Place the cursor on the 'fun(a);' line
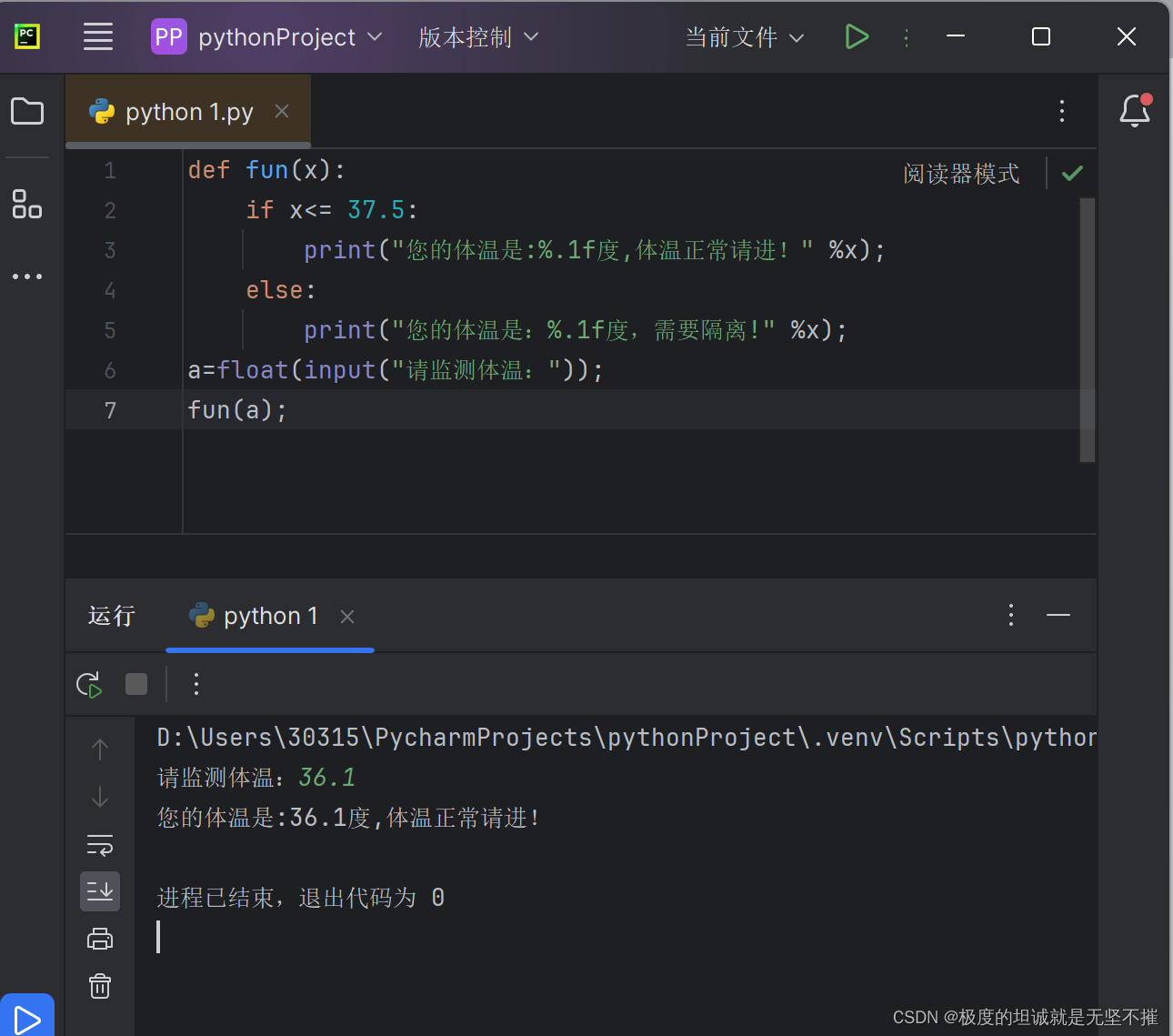Image resolution: width=1173 pixels, height=1036 pixels. [x=237, y=410]
